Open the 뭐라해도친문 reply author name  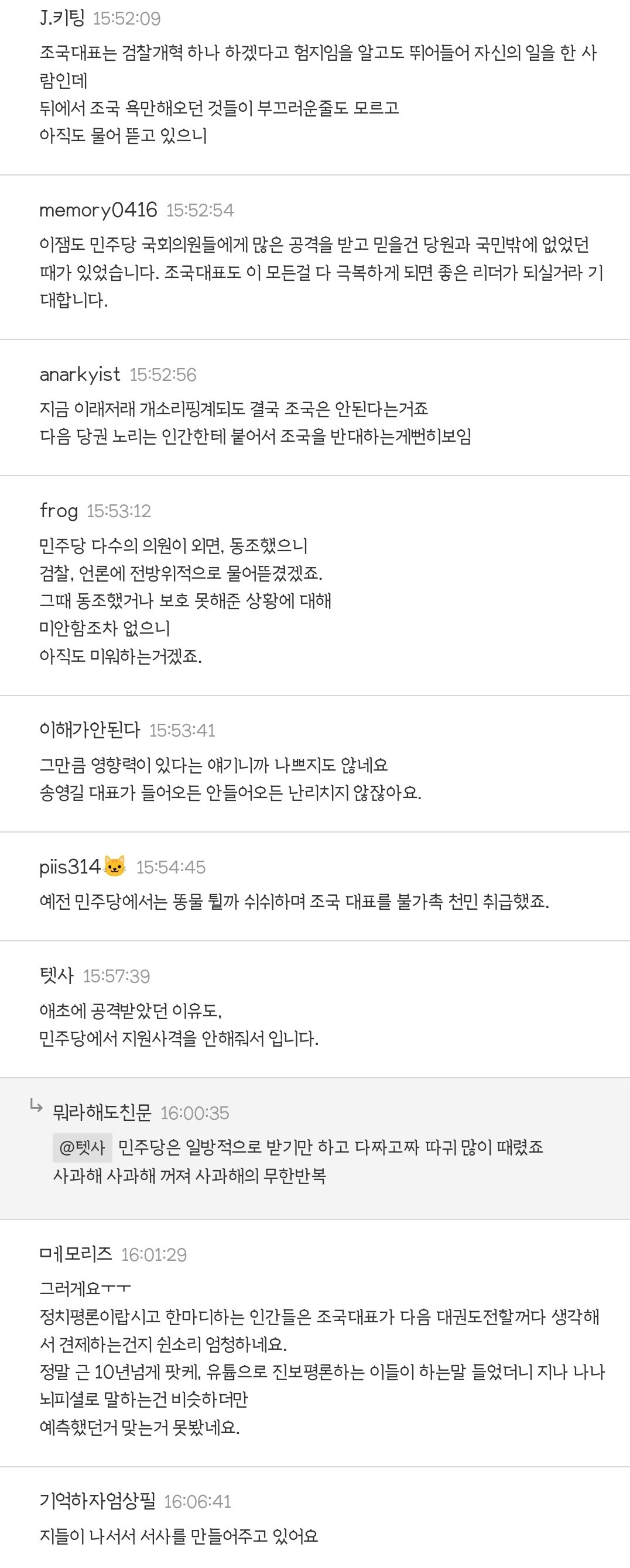point(102,1113)
